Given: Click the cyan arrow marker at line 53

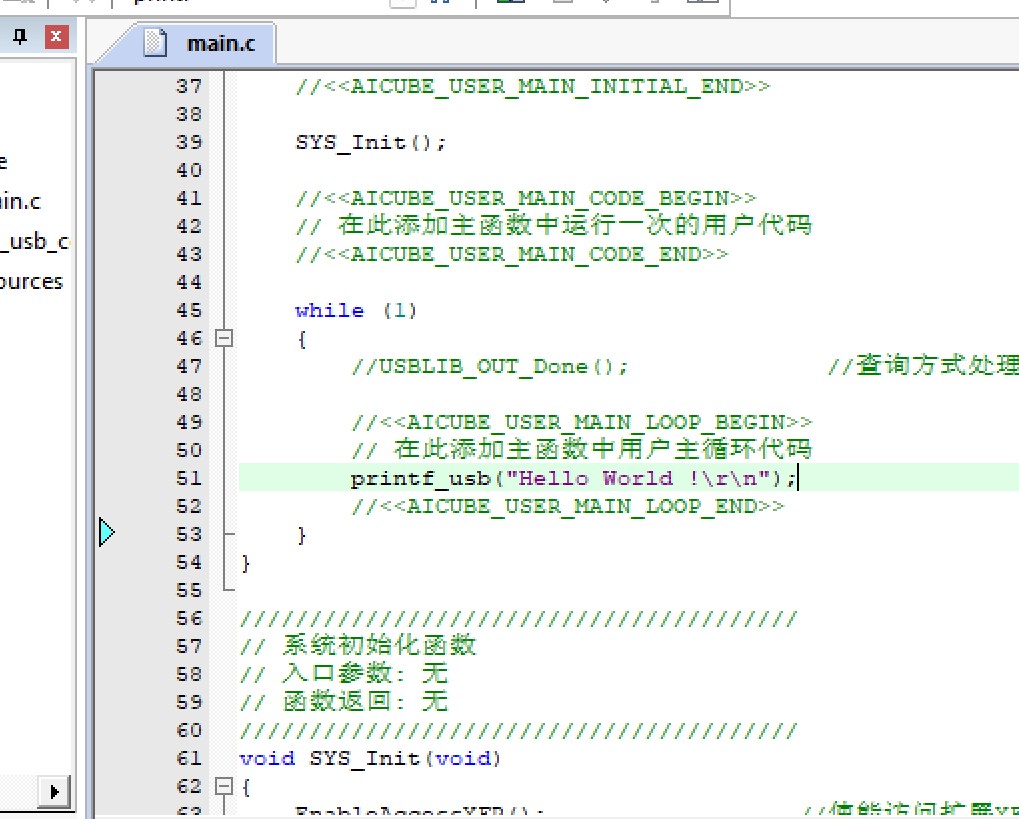Looking at the screenshot, I should pos(108,533).
